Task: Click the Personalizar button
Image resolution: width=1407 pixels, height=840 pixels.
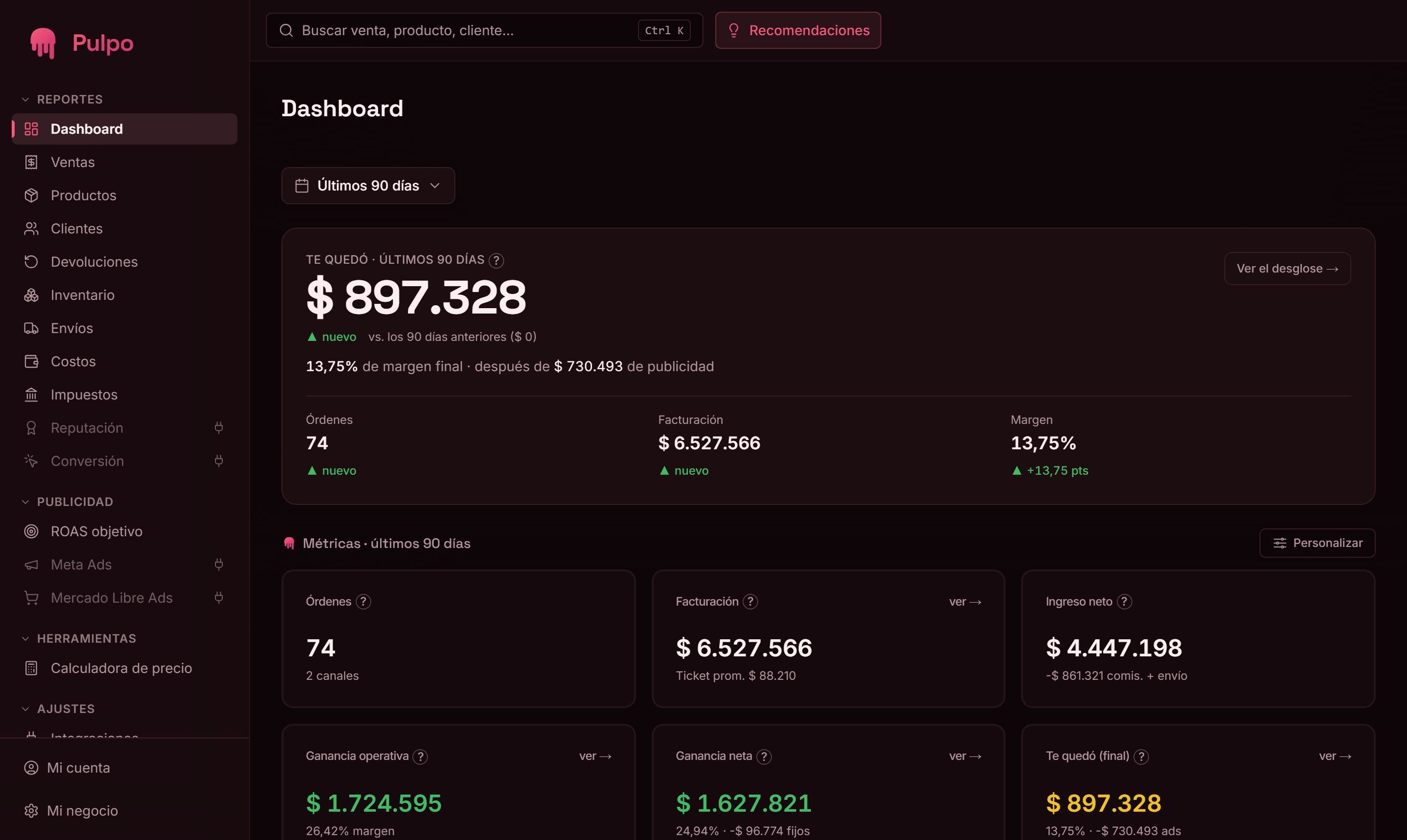Action: pyautogui.click(x=1317, y=543)
